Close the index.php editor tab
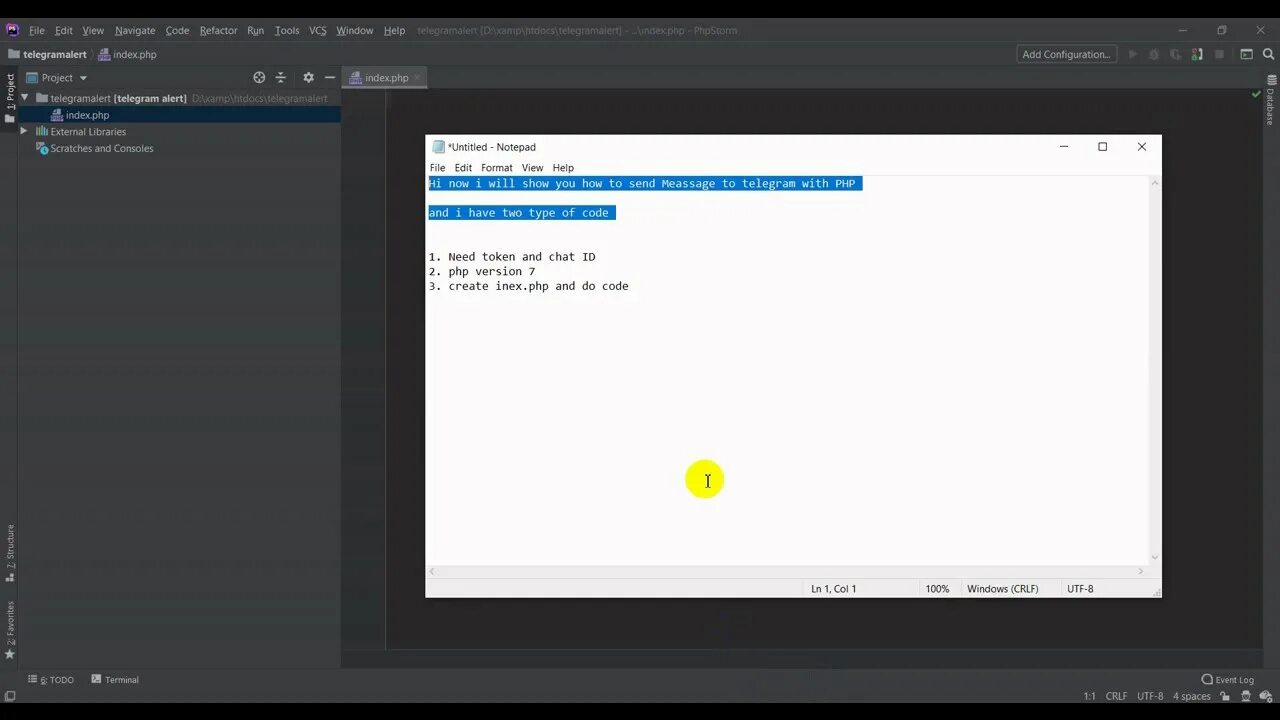 click(x=417, y=77)
